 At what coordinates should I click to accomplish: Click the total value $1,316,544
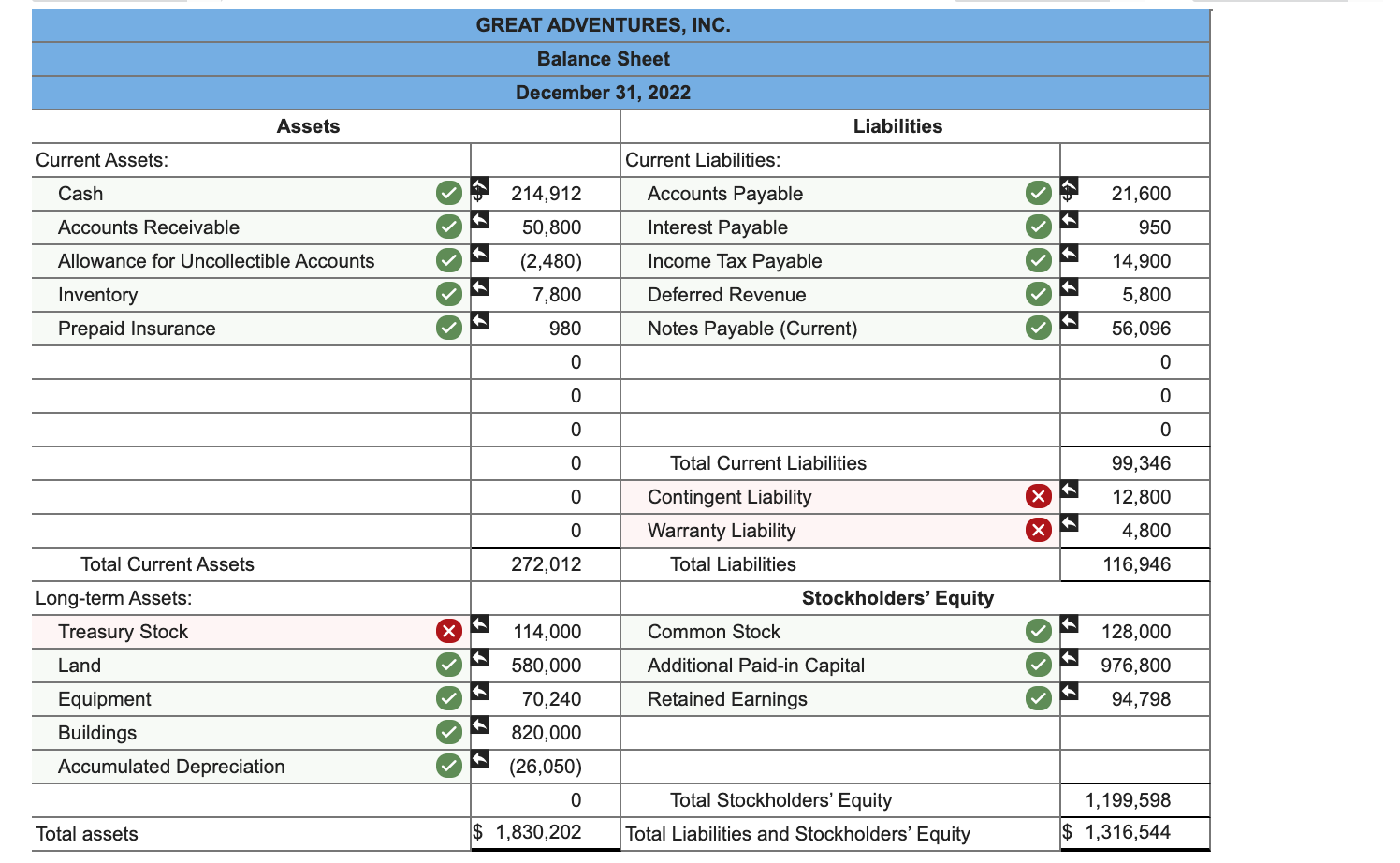point(1116,832)
